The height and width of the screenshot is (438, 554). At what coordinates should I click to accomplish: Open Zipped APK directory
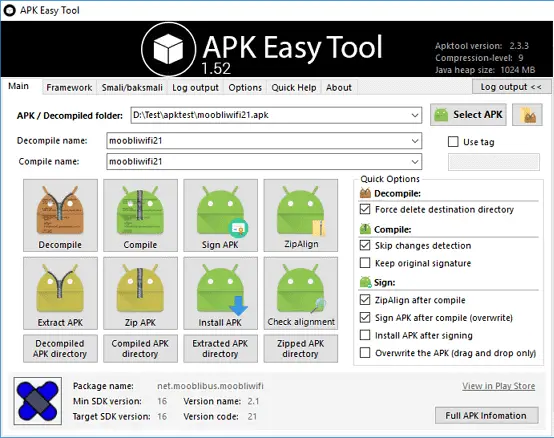coord(301,349)
